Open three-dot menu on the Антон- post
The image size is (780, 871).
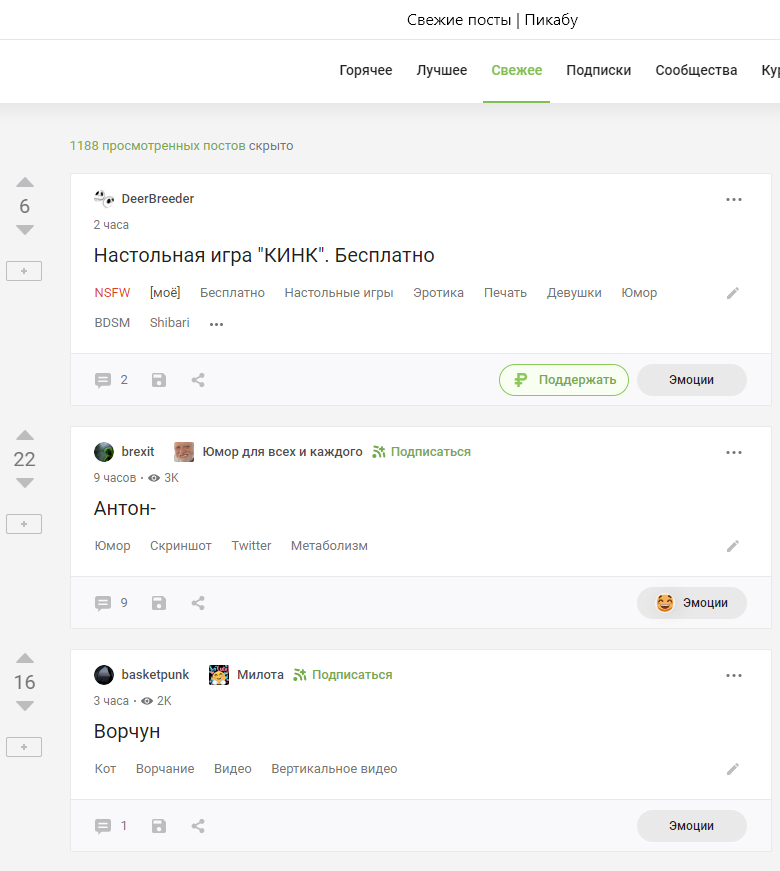(734, 453)
